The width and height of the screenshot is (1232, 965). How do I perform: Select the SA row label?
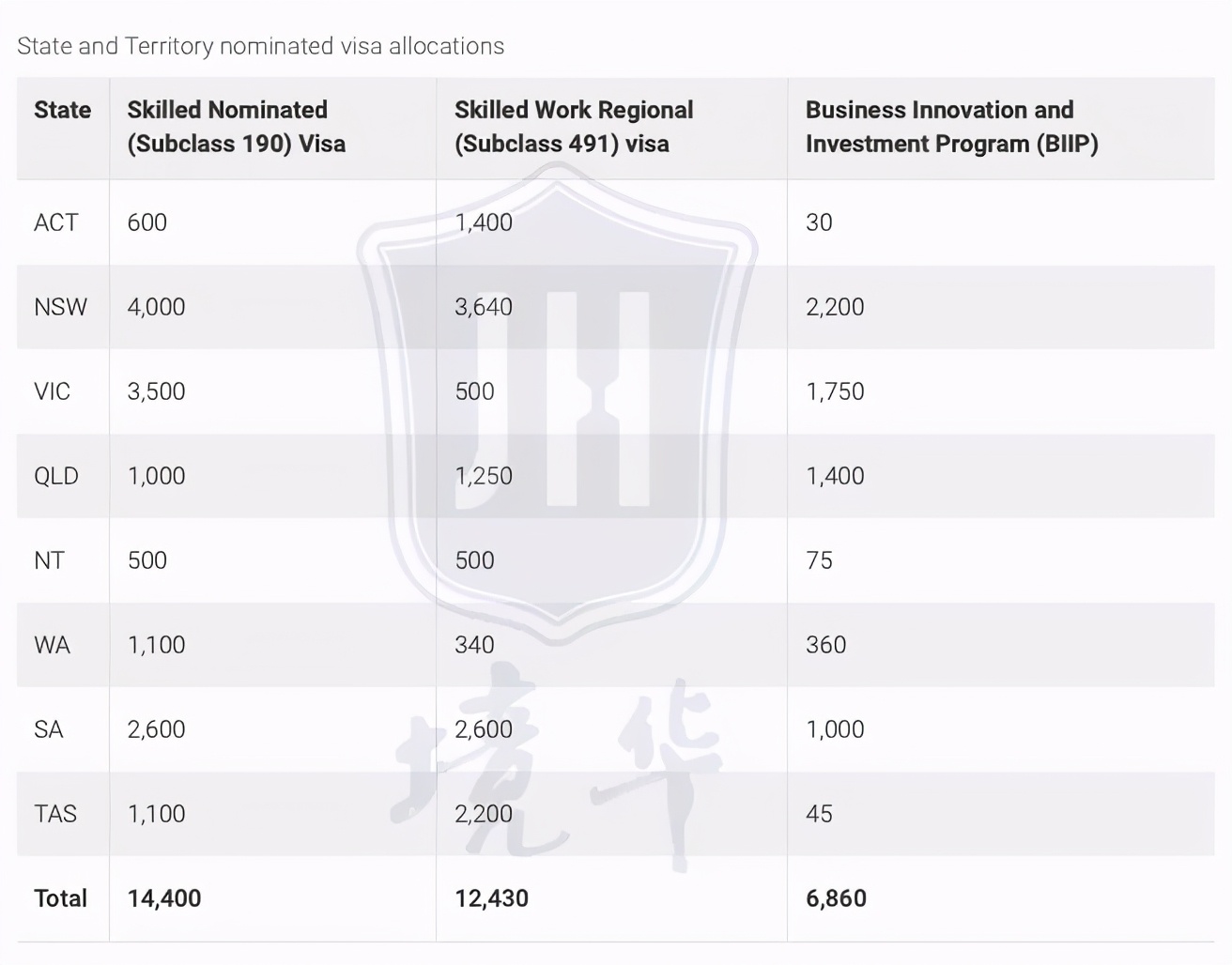[x=49, y=729]
